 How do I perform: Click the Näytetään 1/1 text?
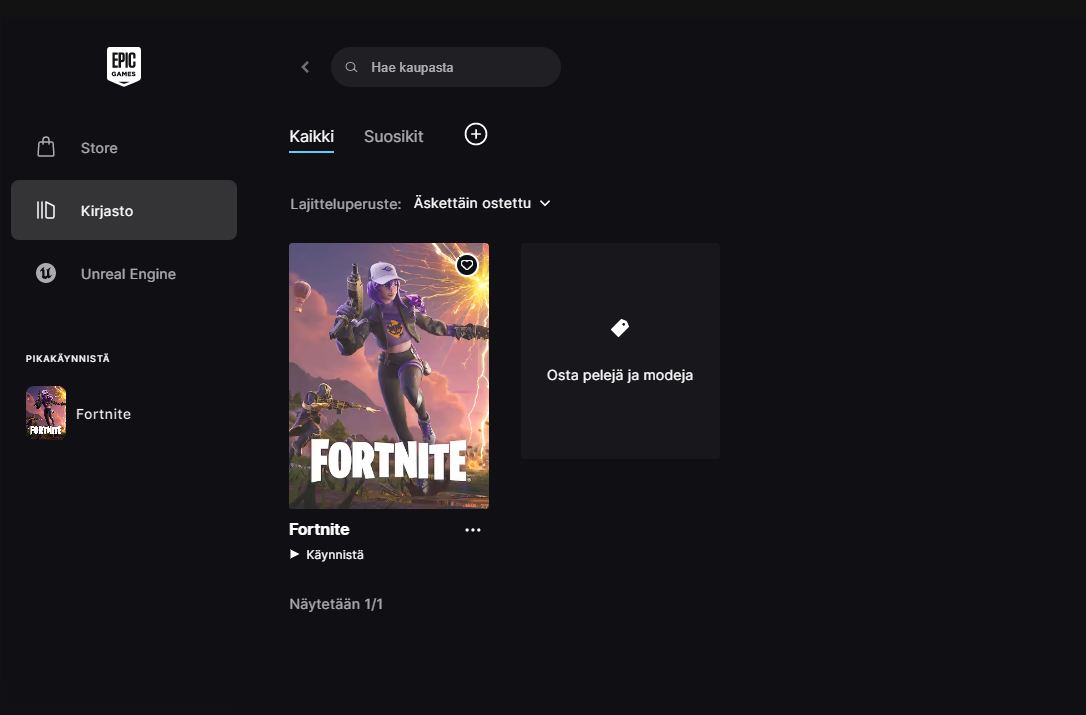click(336, 604)
